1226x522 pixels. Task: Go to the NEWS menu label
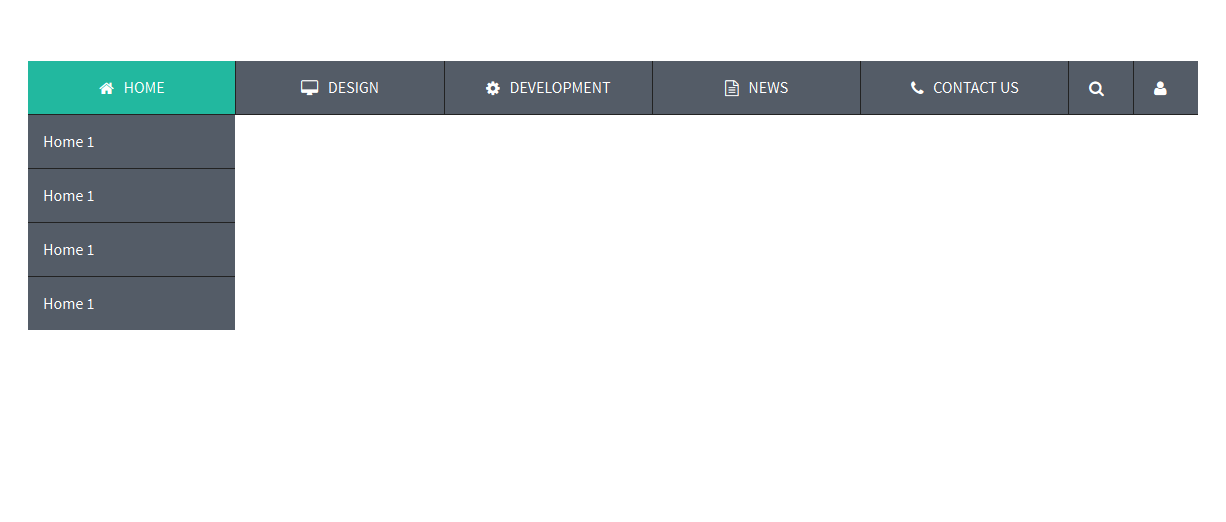tap(768, 88)
